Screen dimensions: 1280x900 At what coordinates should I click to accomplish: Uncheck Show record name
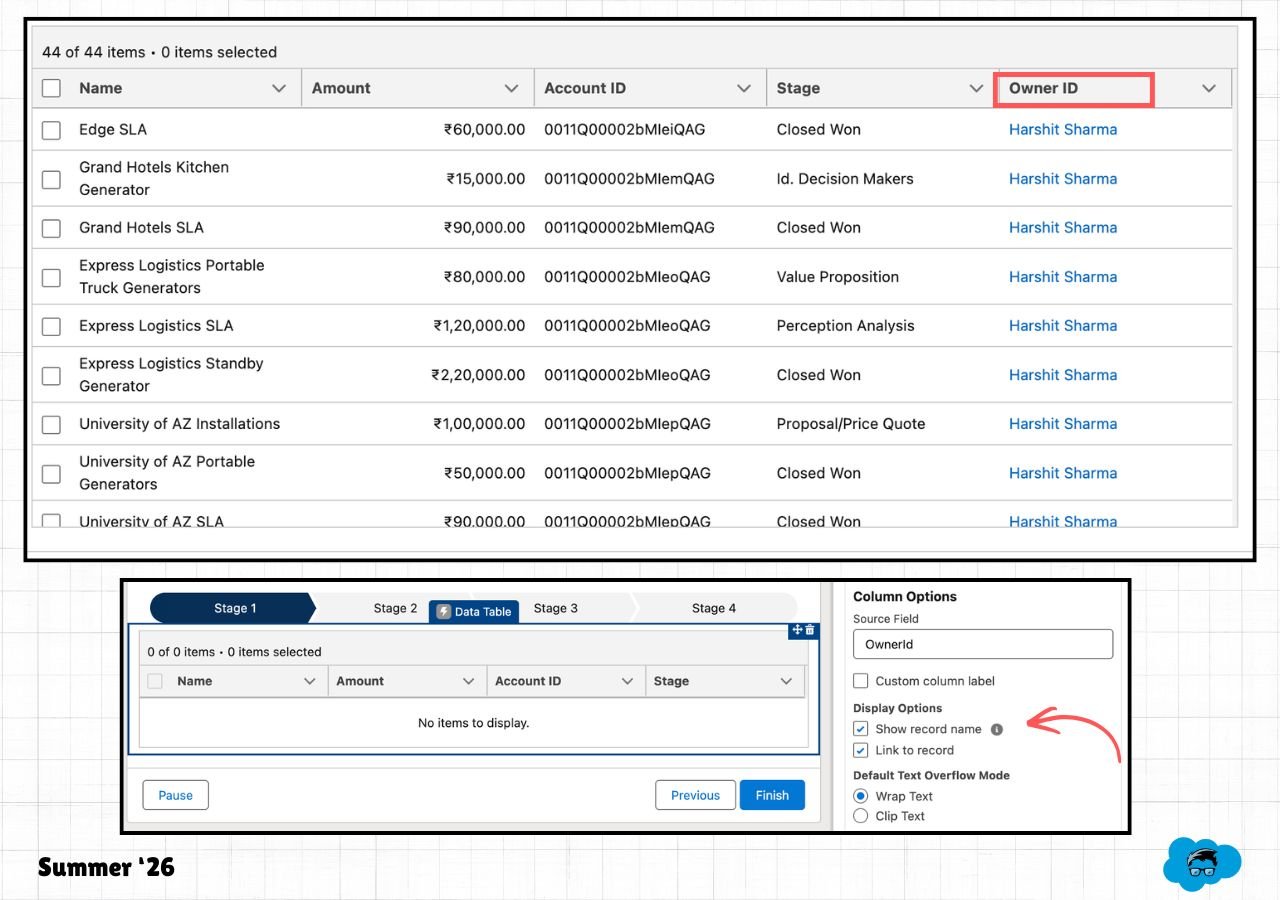click(x=860, y=729)
